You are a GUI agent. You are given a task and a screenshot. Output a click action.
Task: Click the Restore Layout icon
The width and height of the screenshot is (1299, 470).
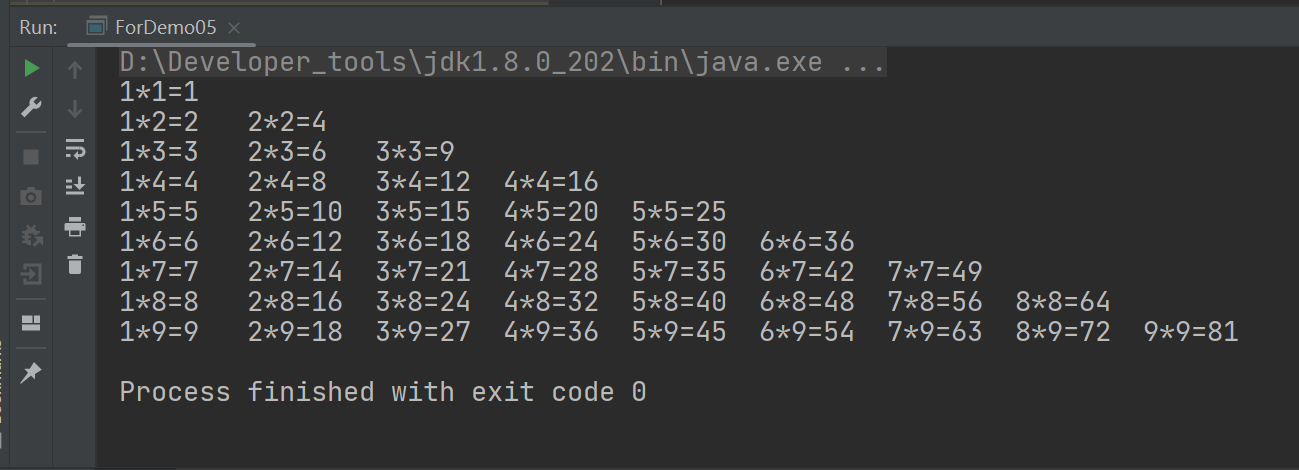click(x=31, y=323)
